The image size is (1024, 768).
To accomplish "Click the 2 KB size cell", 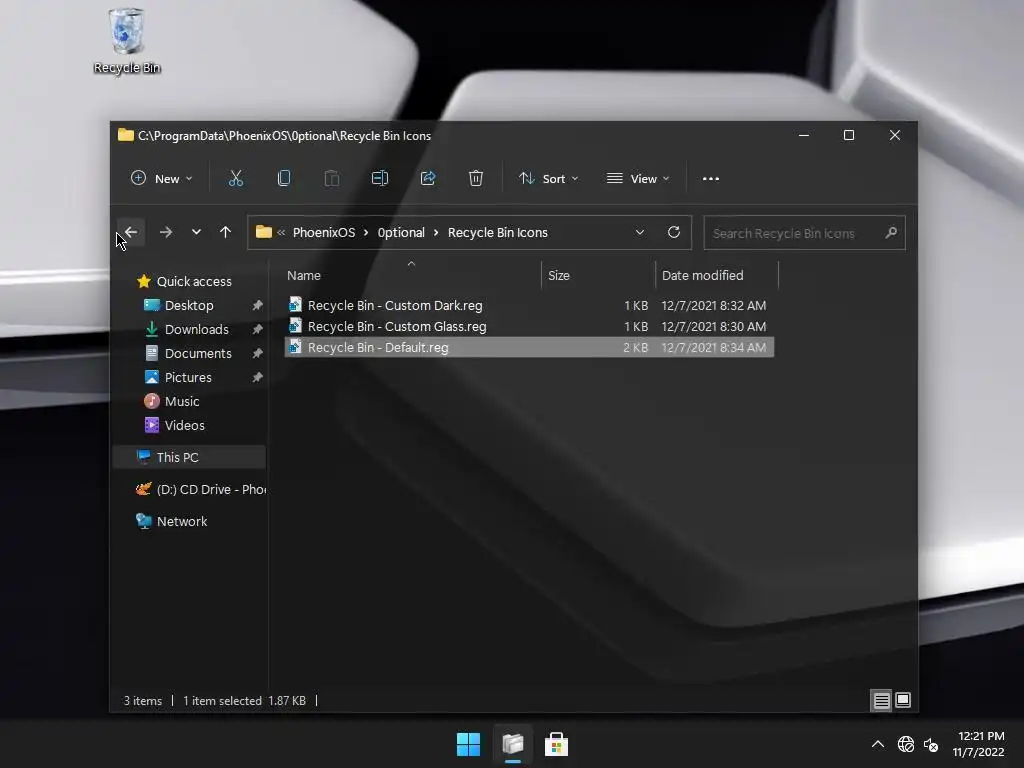I will click(635, 347).
